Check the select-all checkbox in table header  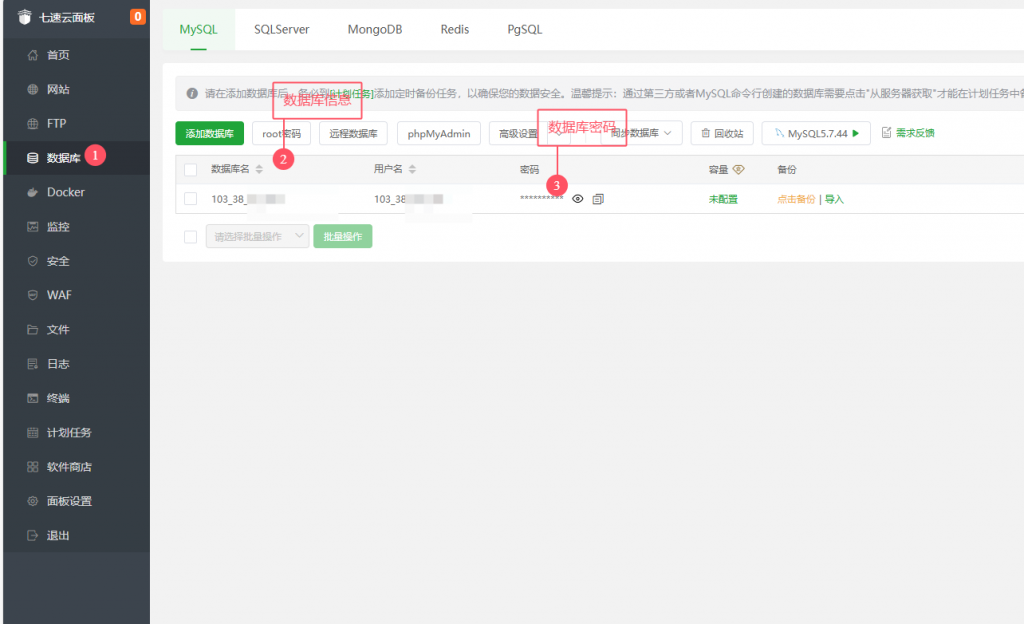(191, 170)
